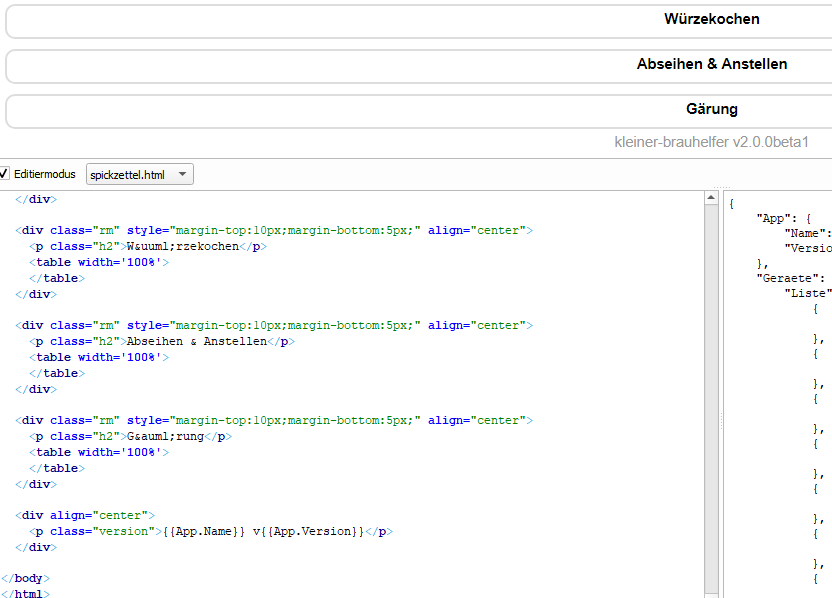The height and width of the screenshot is (598, 832).
Task: Toggle the Editiermodus checkbox
Action: [5, 174]
